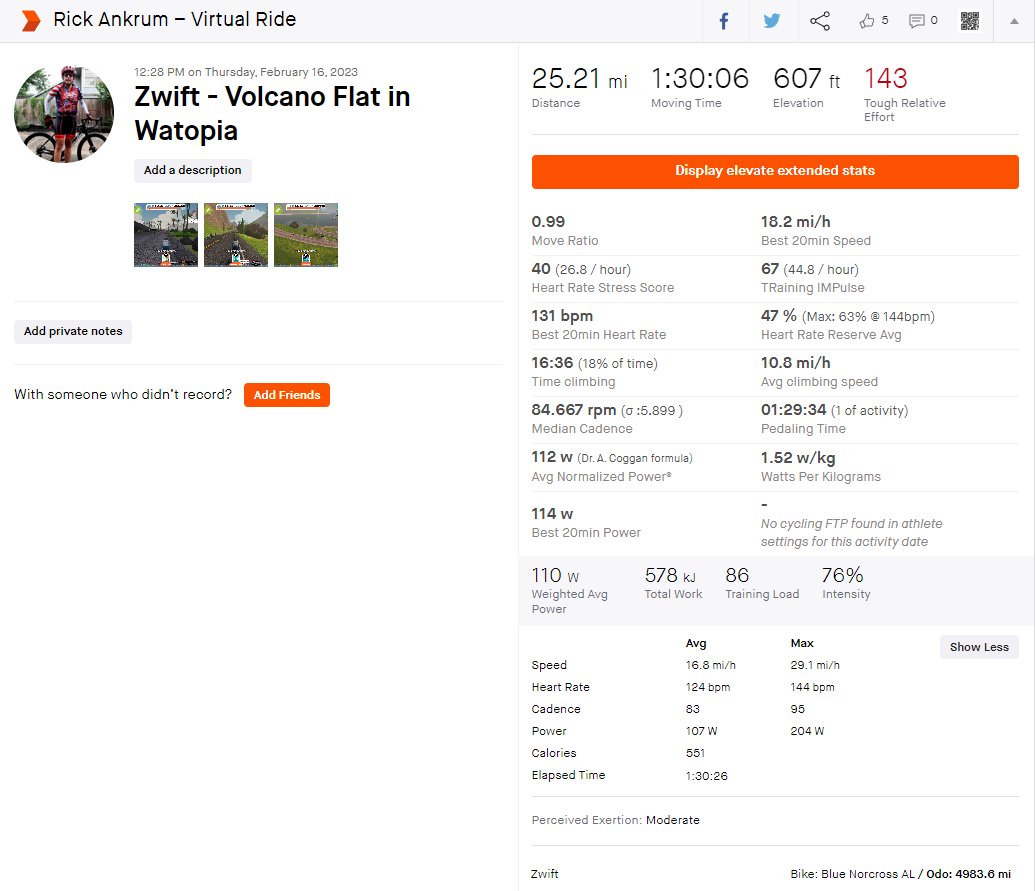Show the QR code for this activity
The height and width of the screenshot is (891, 1036).
(969, 21)
